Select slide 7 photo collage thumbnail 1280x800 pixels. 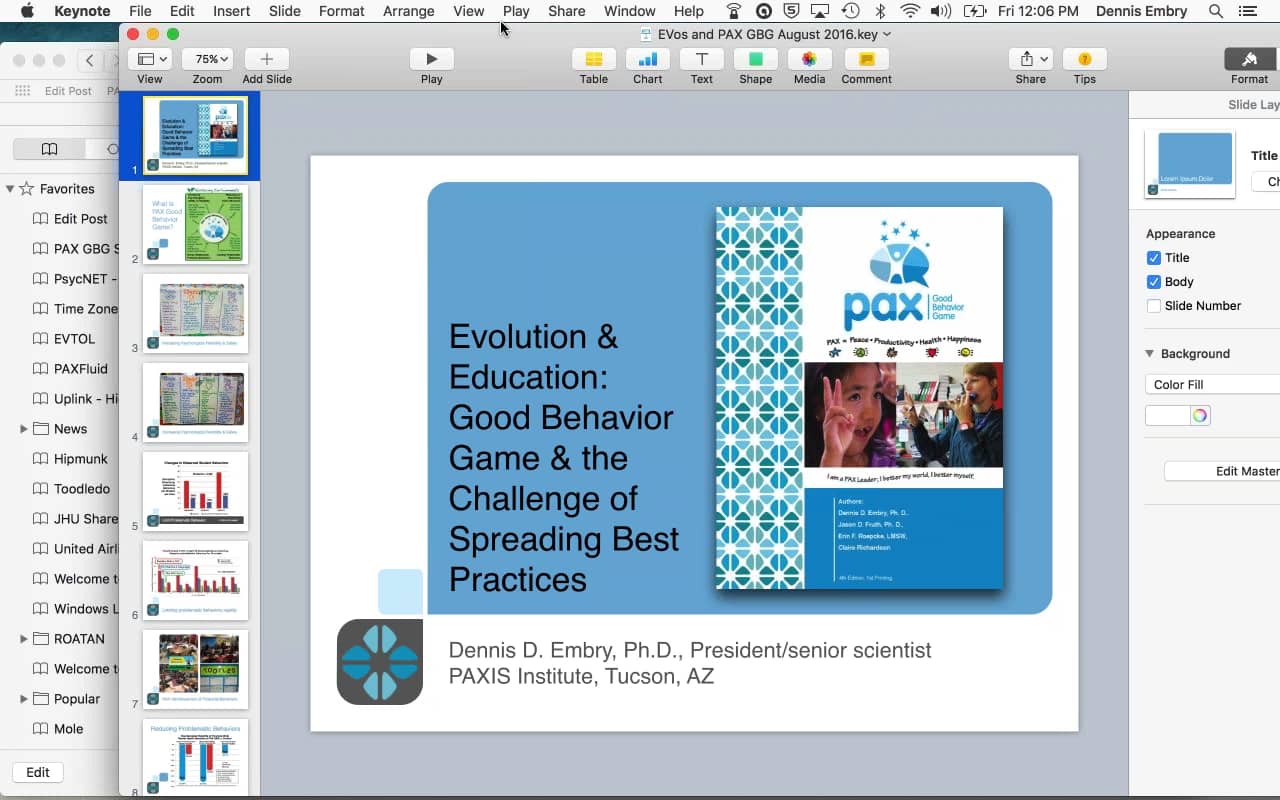(x=195, y=669)
